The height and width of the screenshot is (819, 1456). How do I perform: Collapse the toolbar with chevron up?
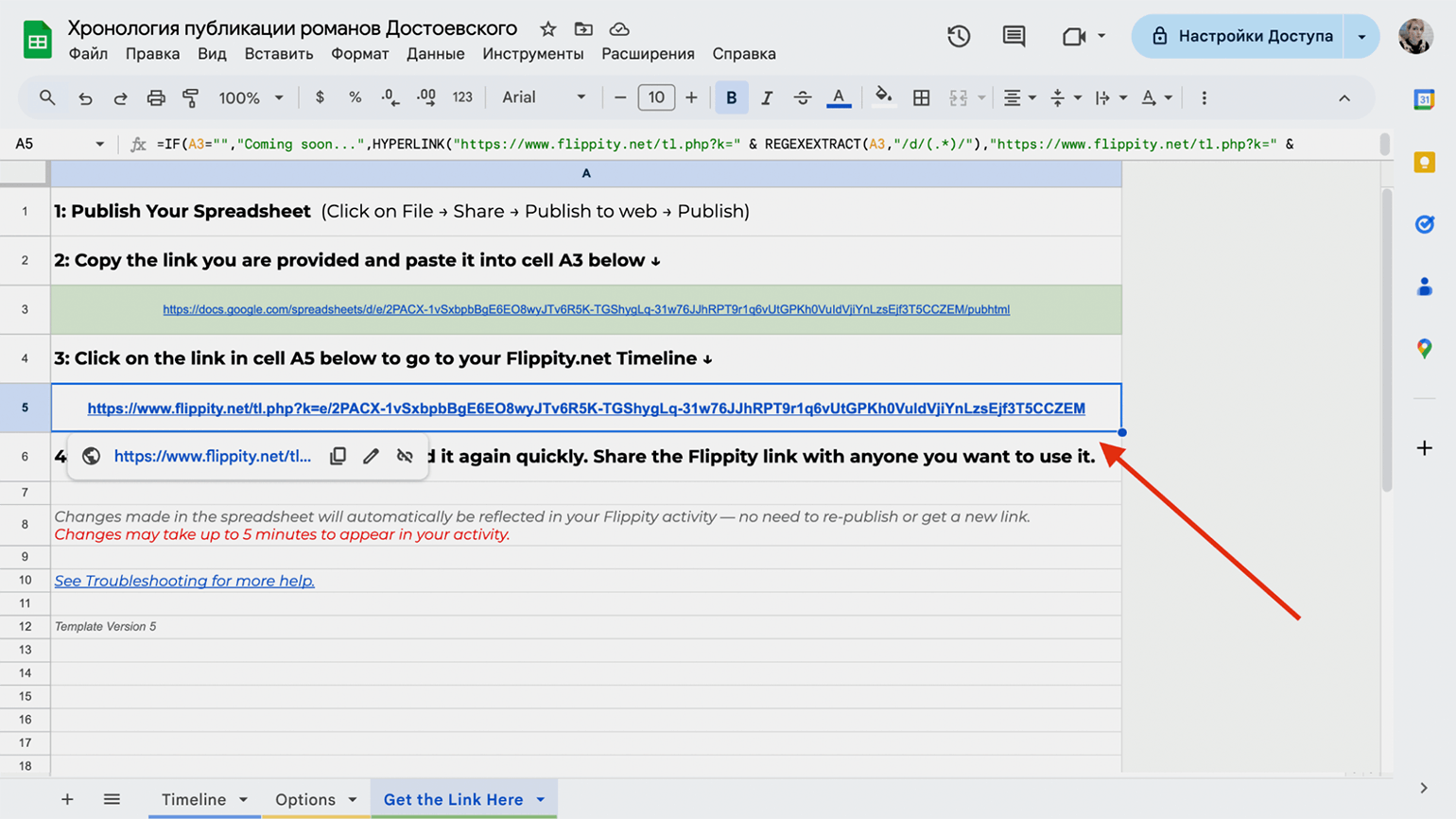(1344, 97)
